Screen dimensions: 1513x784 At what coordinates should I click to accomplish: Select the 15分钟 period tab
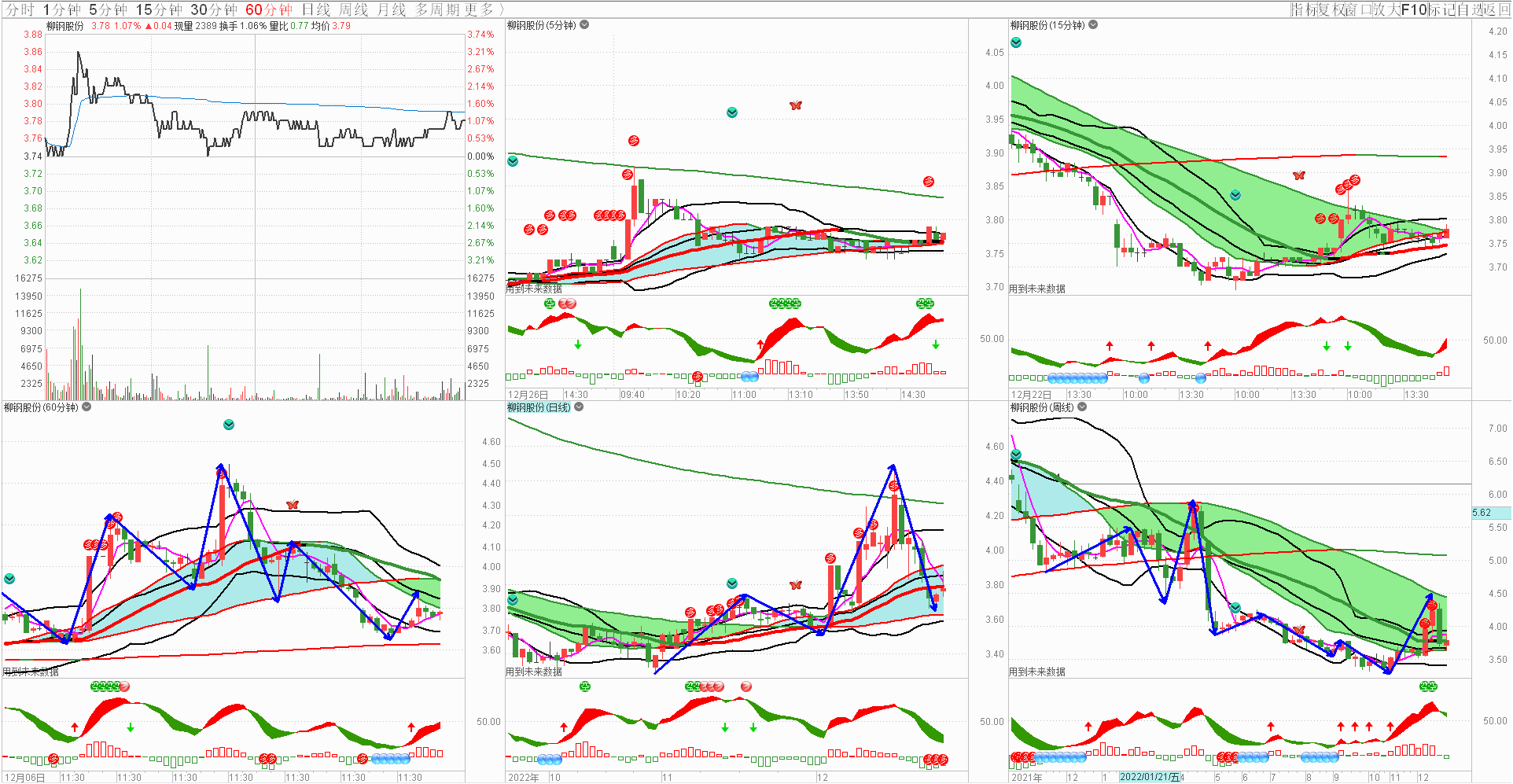(159, 9)
